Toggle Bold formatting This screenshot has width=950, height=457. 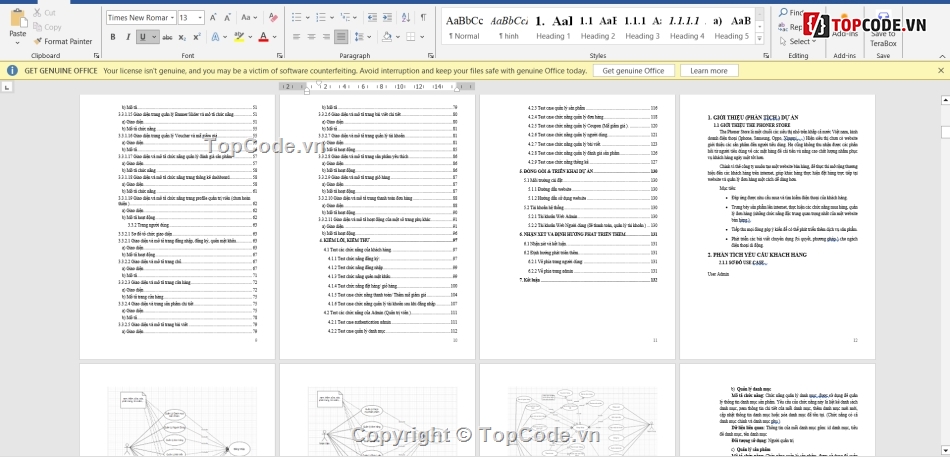pos(112,37)
